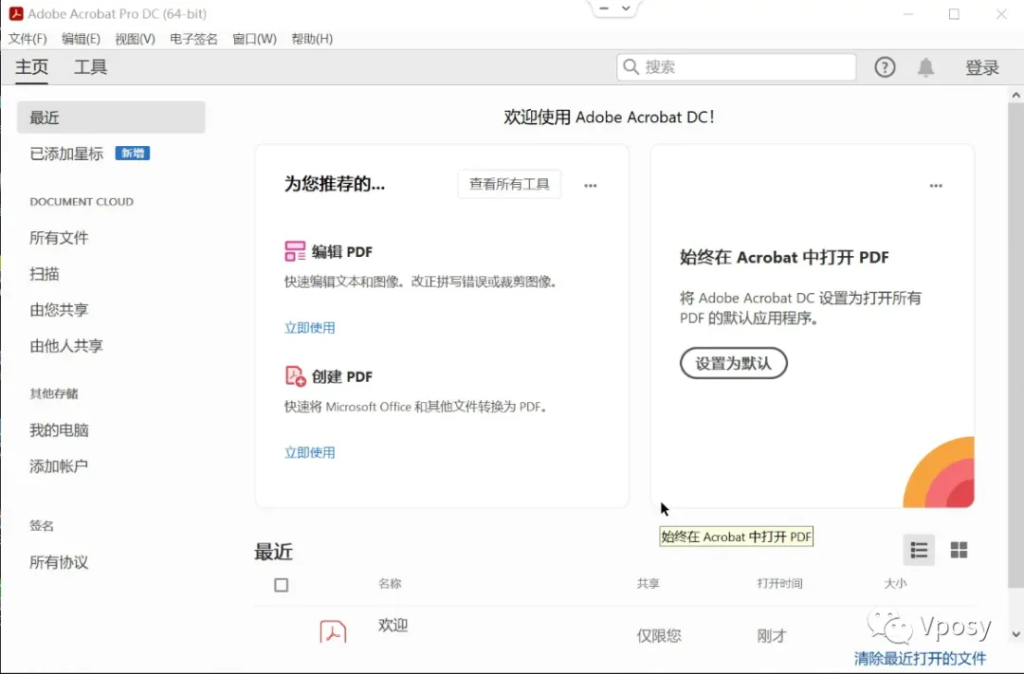Click the 创建 PDF tool icon
Screen dimensions: 1024x674
click(x=295, y=376)
